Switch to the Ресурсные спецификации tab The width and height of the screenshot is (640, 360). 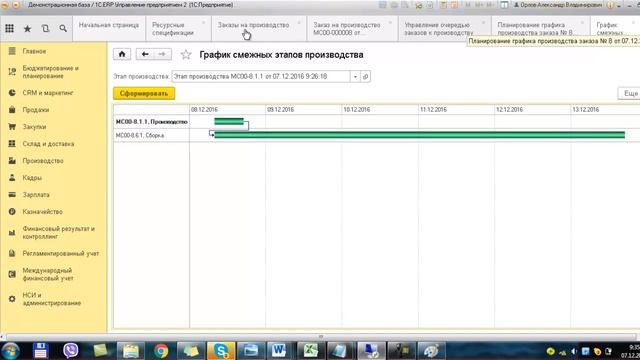click(178, 28)
